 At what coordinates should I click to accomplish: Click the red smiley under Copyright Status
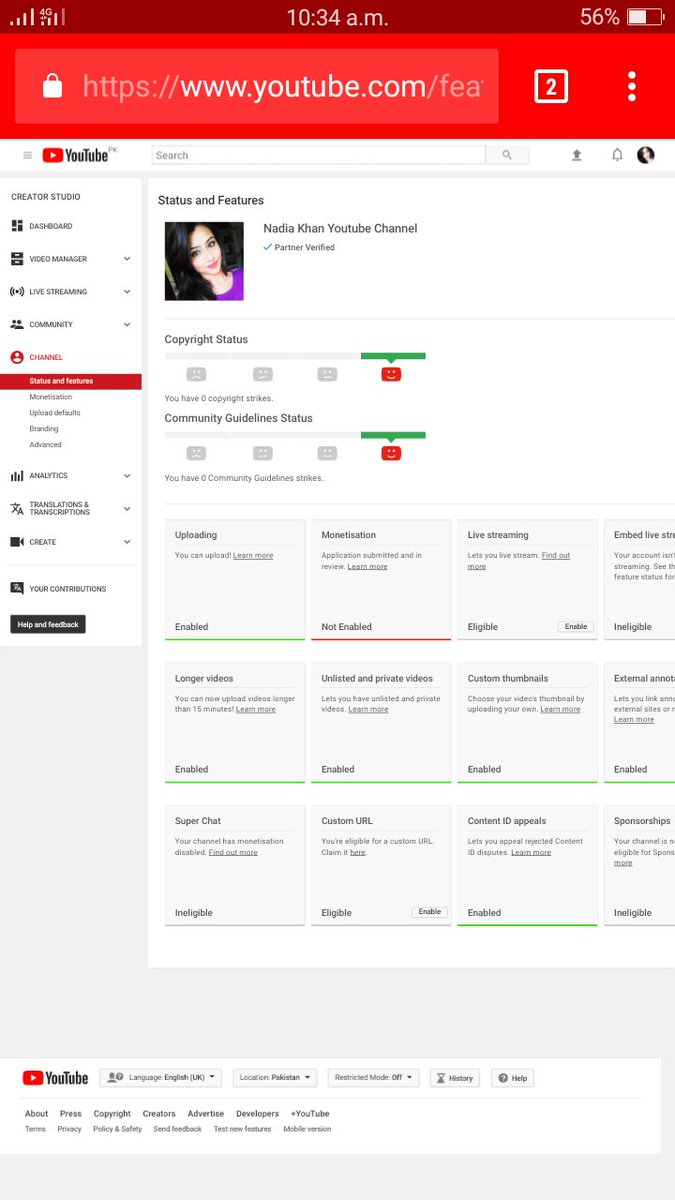(391, 374)
